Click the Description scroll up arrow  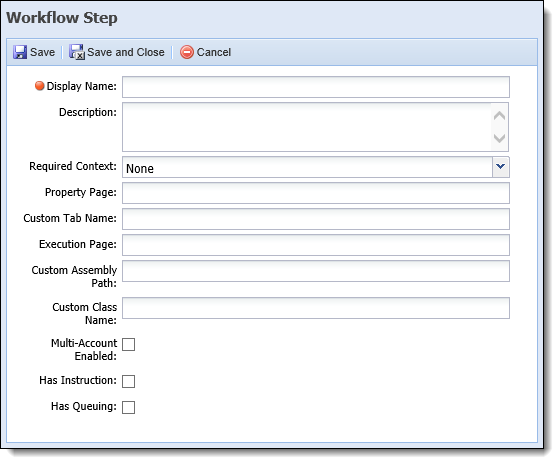(499, 115)
